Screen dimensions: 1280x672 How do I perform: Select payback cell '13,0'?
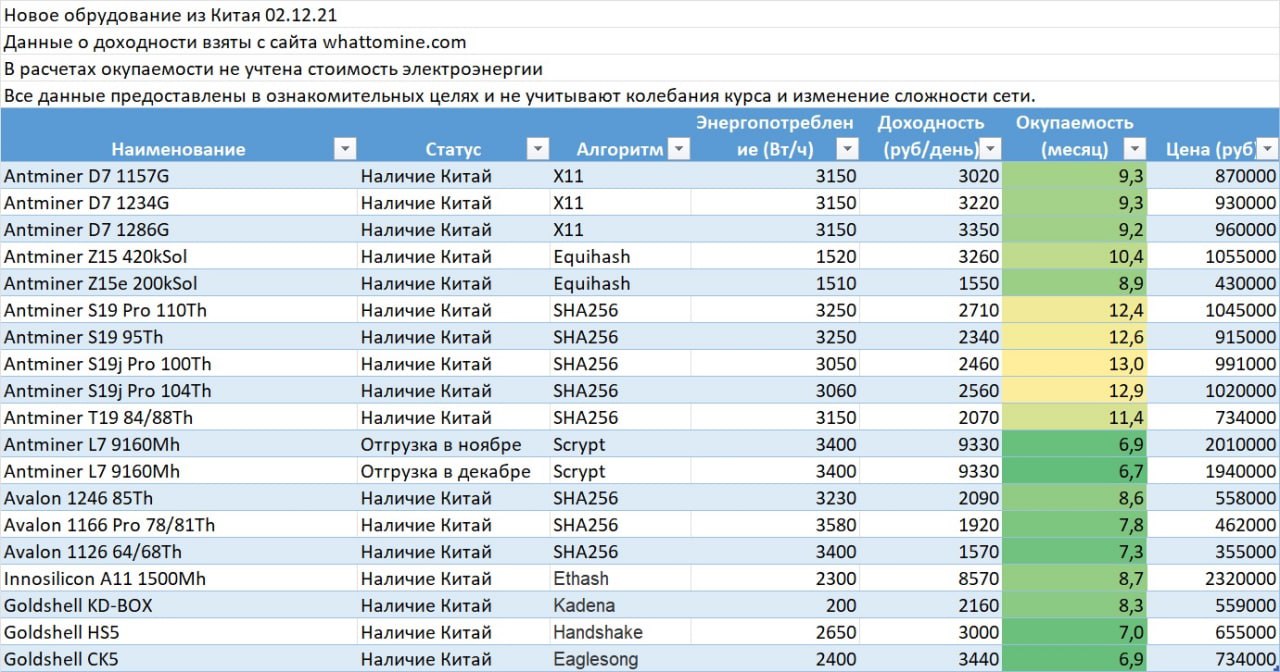pos(1075,364)
